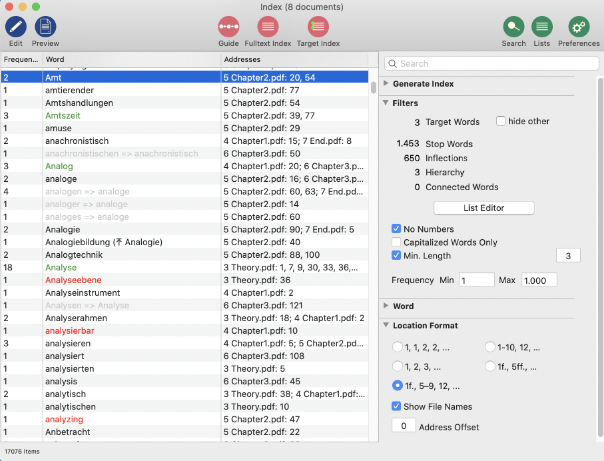Sort by the Word column header
604x461 pixels.
coord(131,59)
